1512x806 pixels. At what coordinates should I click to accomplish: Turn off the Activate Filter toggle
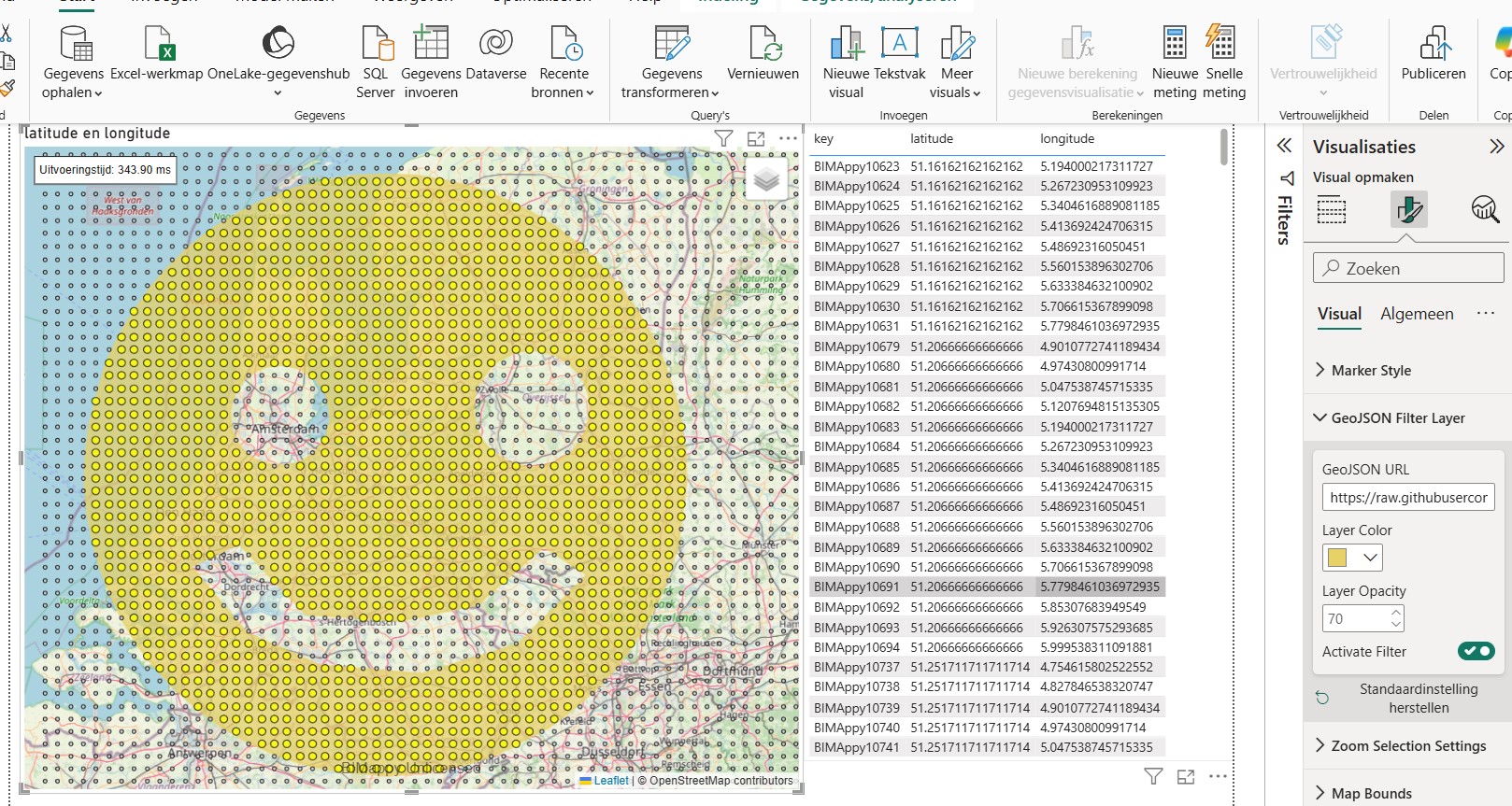1476,651
